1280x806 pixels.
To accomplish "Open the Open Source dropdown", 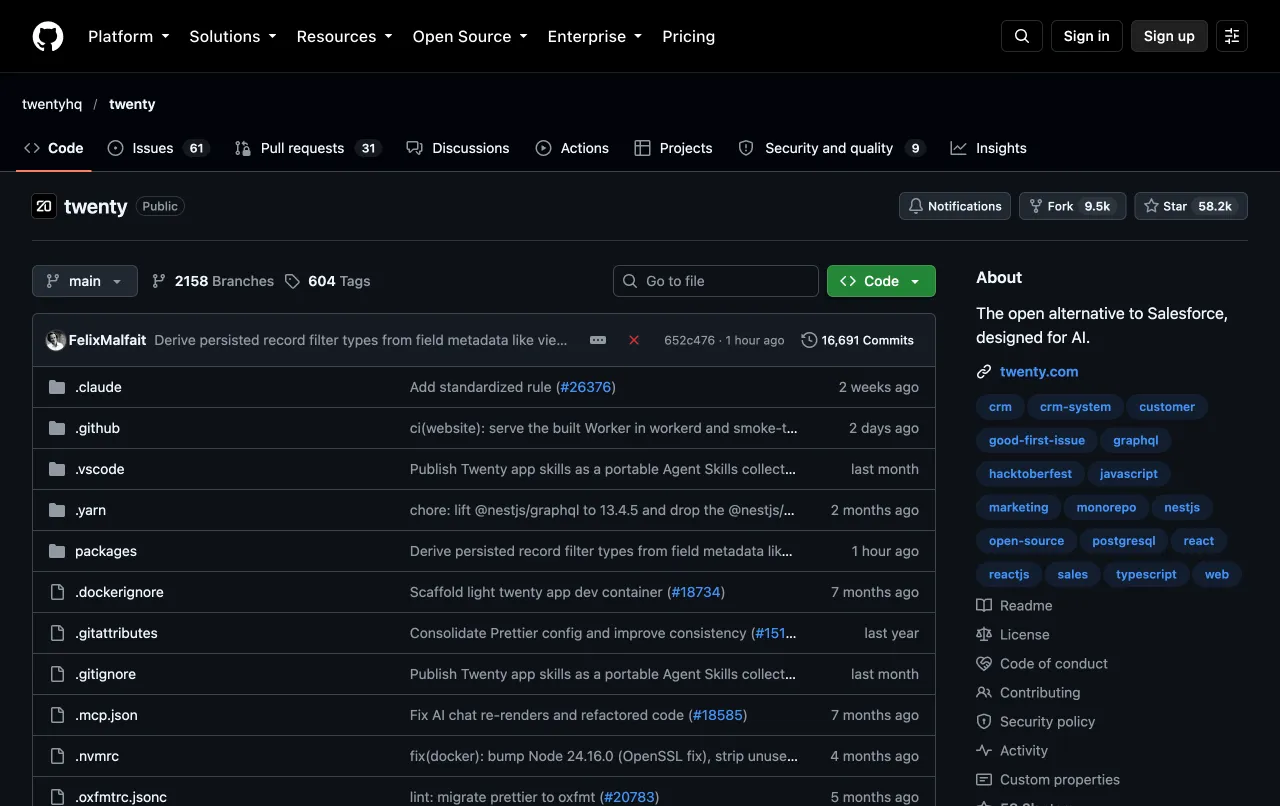I will click(x=470, y=36).
